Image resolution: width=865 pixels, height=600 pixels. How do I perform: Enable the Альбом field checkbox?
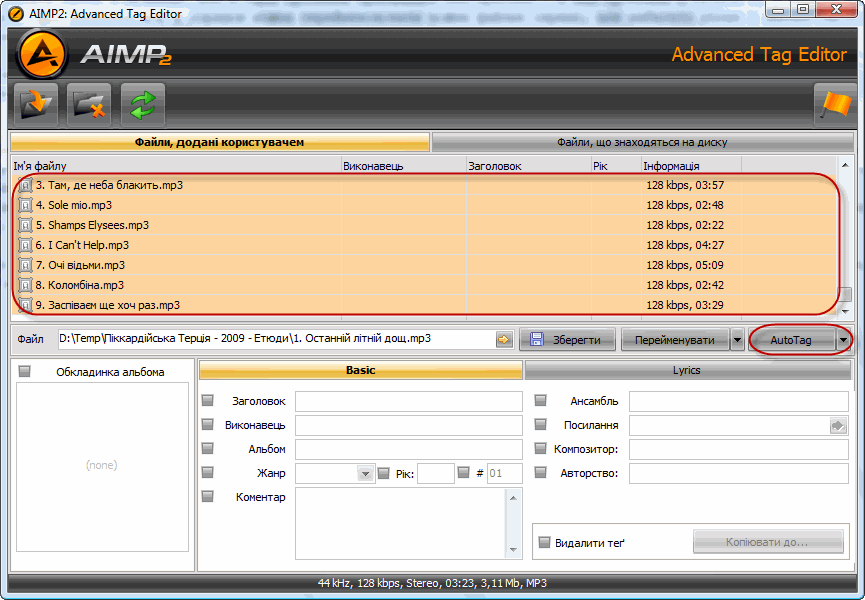207,448
